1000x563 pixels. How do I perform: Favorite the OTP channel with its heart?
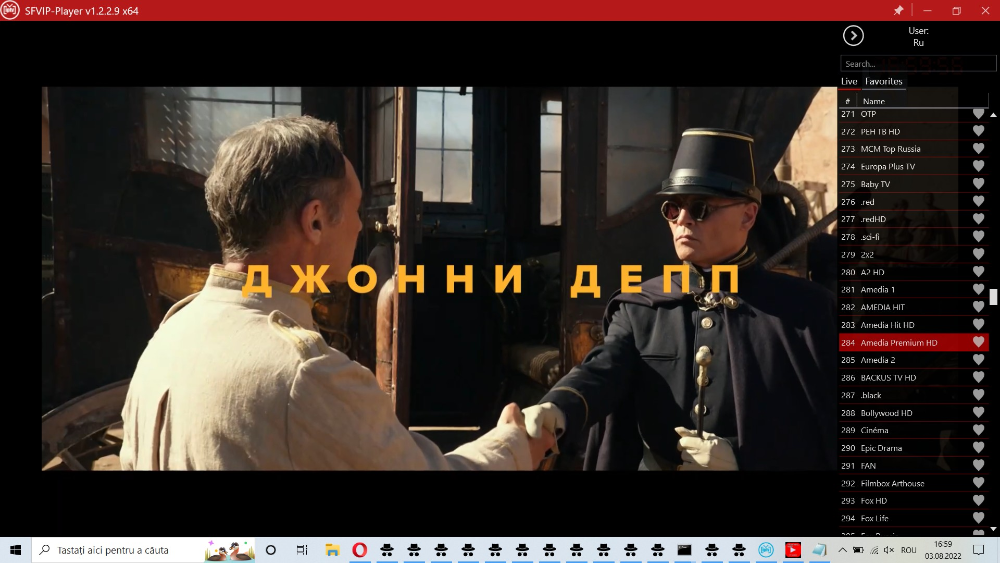point(978,113)
